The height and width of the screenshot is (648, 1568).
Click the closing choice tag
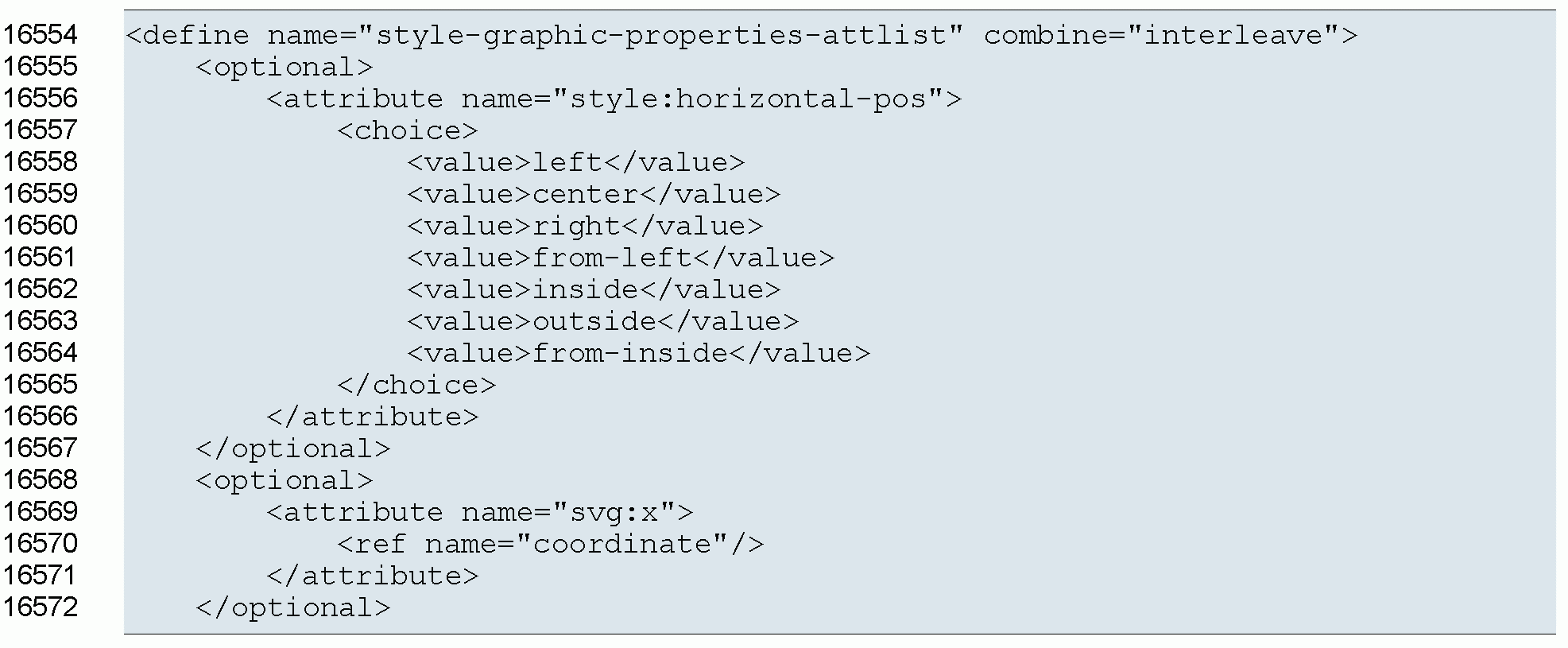pos(416,386)
